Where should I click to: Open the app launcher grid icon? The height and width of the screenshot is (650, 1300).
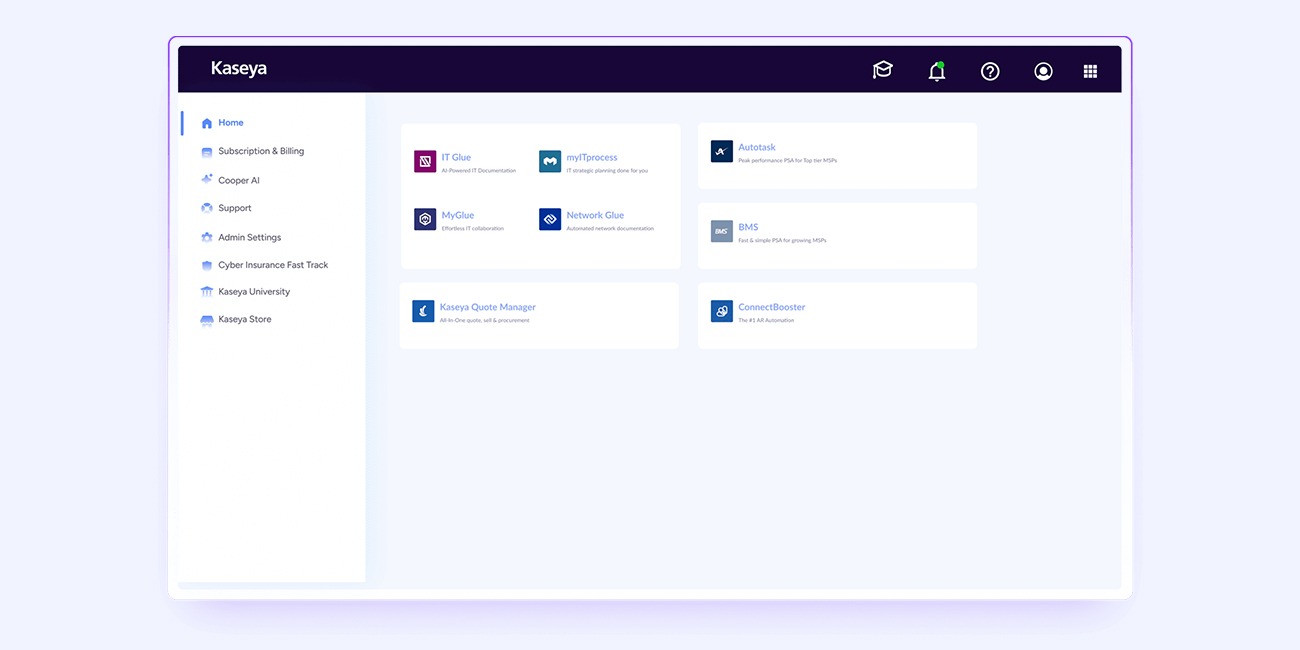1090,71
